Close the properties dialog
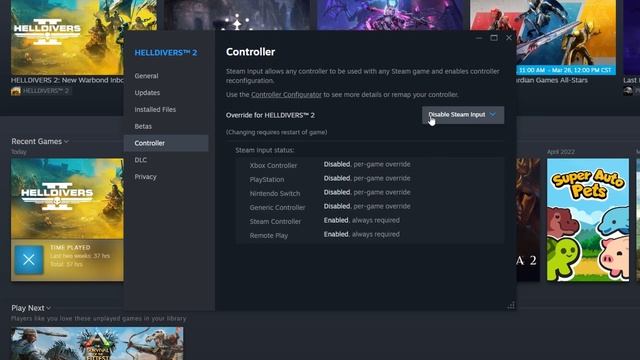This screenshot has width=640, height=360. (509, 38)
